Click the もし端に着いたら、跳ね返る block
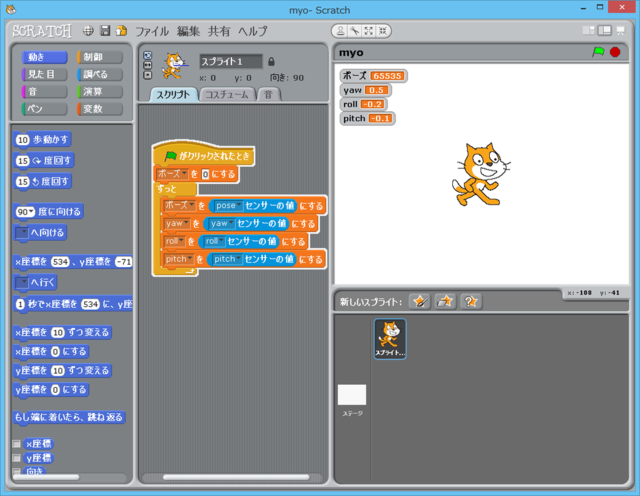This screenshot has height=496, width=640. click(x=69, y=417)
